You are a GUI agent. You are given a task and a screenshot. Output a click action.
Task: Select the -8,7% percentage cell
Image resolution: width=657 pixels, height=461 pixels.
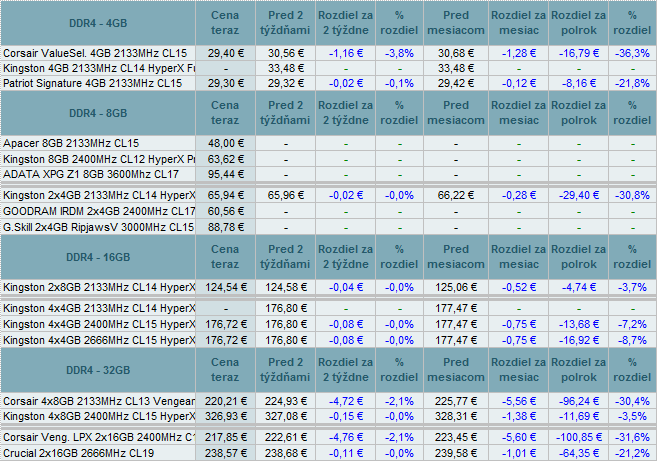pos(632,340)
